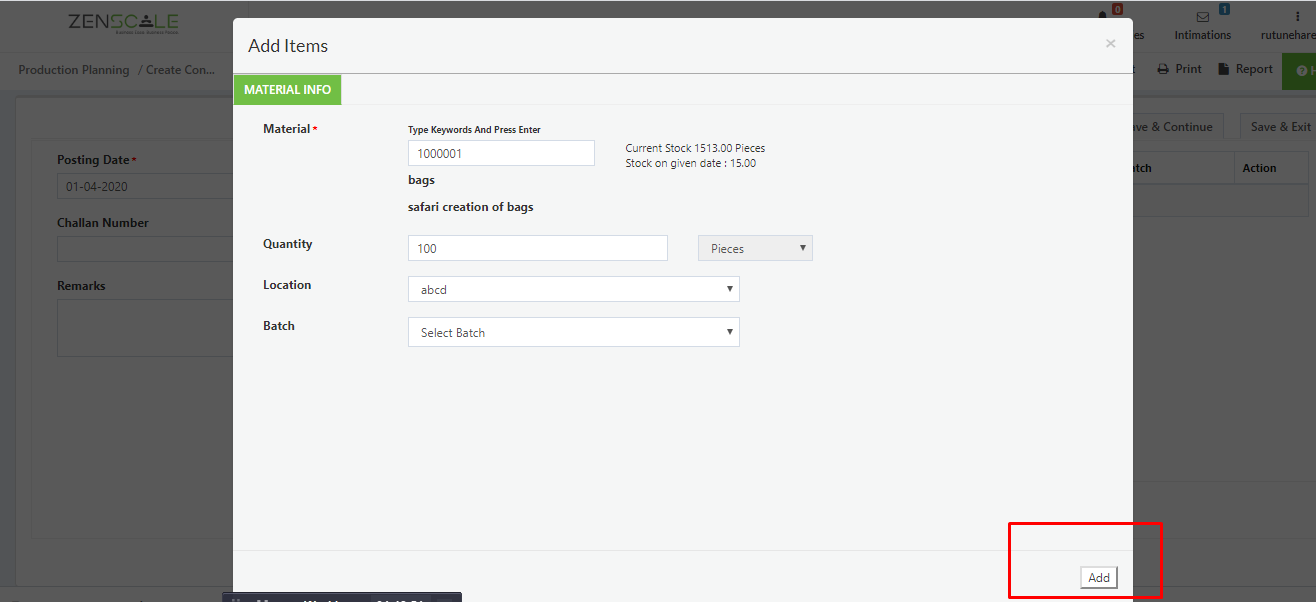Click the Remarks text area
The image size is (1316, 602).
(x=145, y=328)
